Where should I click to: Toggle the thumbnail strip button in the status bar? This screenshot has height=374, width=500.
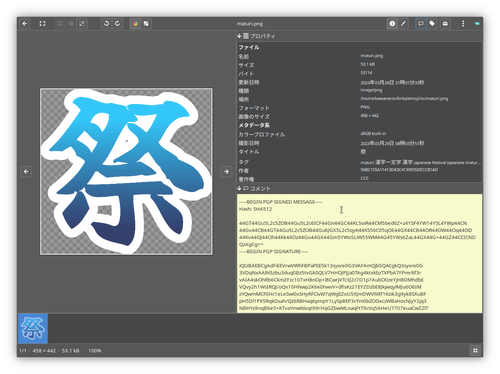coord(475,351)
